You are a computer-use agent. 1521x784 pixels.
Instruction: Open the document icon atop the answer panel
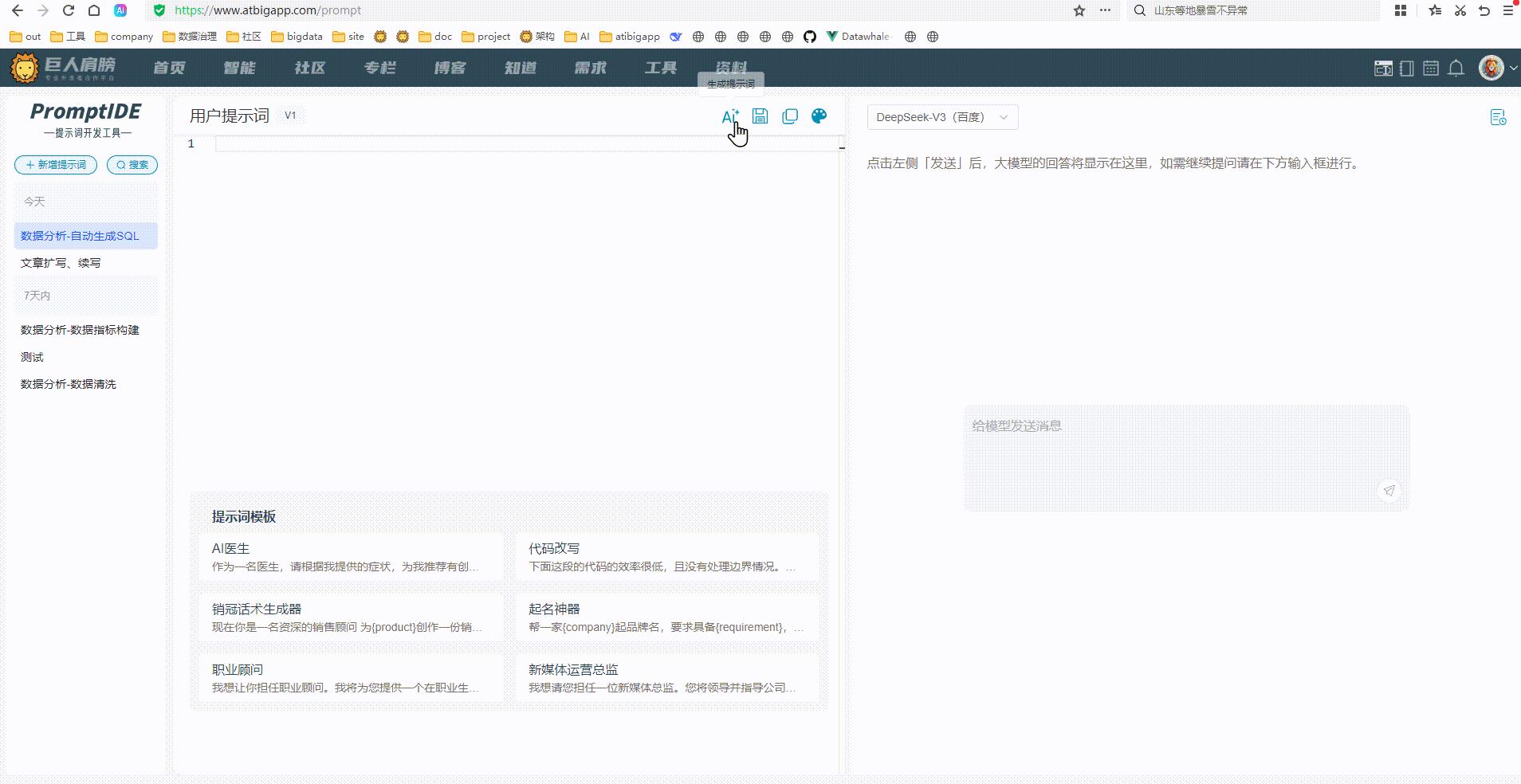(x=1499, y=117)
